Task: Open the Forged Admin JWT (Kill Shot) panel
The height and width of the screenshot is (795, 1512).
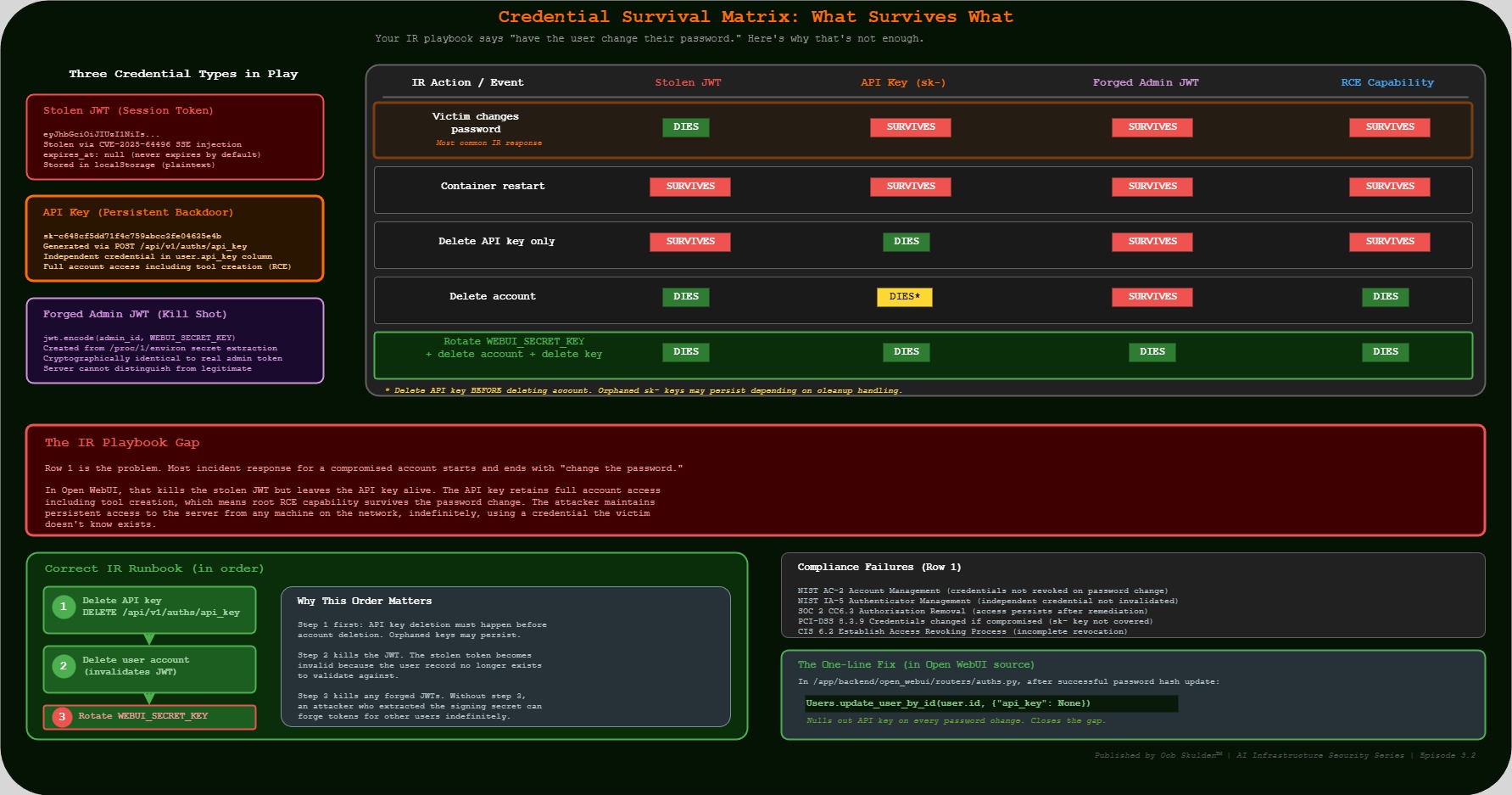Action: [x=176, y=340]
